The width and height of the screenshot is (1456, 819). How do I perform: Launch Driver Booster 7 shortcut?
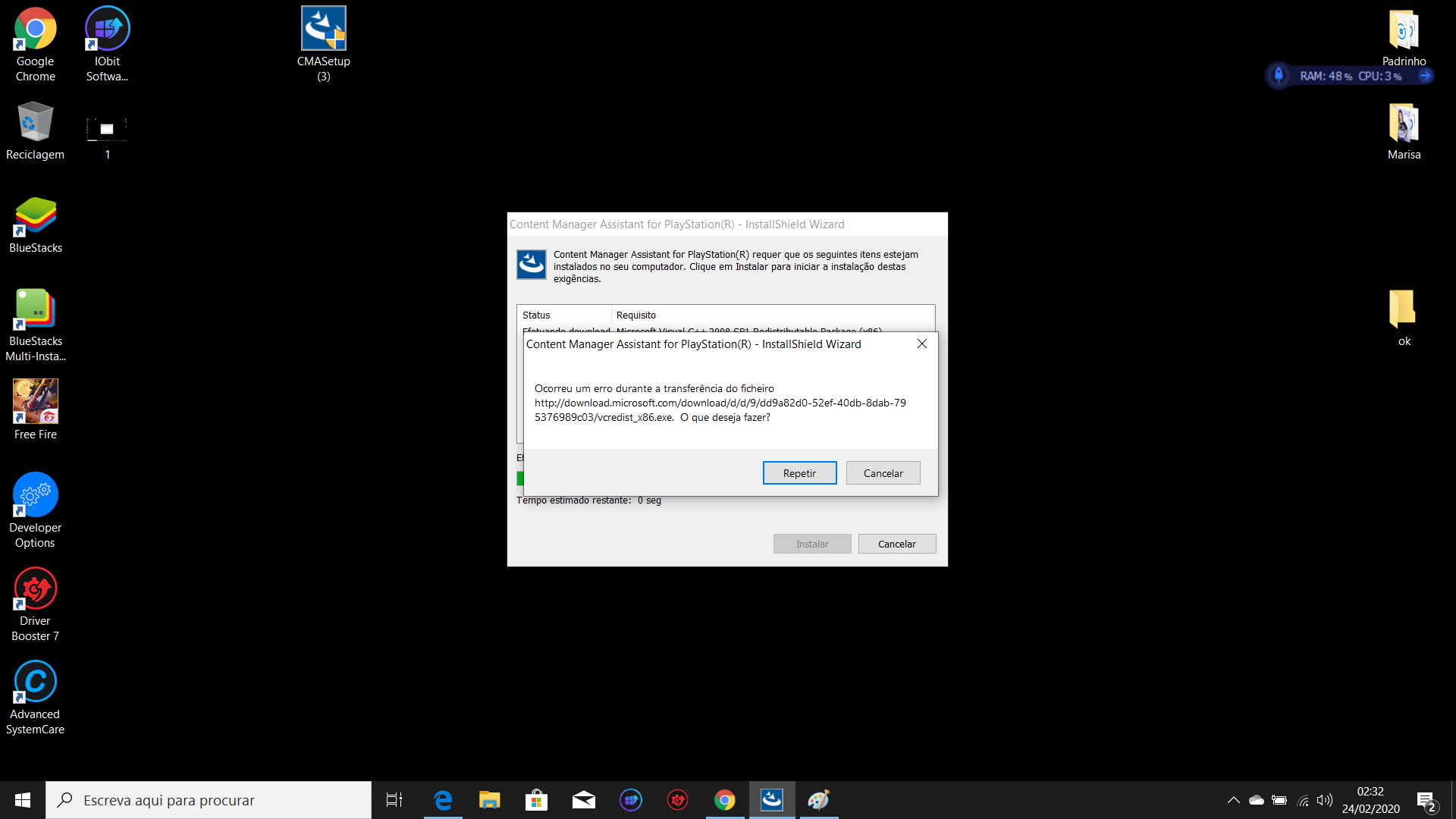click(x=35, y=604)
